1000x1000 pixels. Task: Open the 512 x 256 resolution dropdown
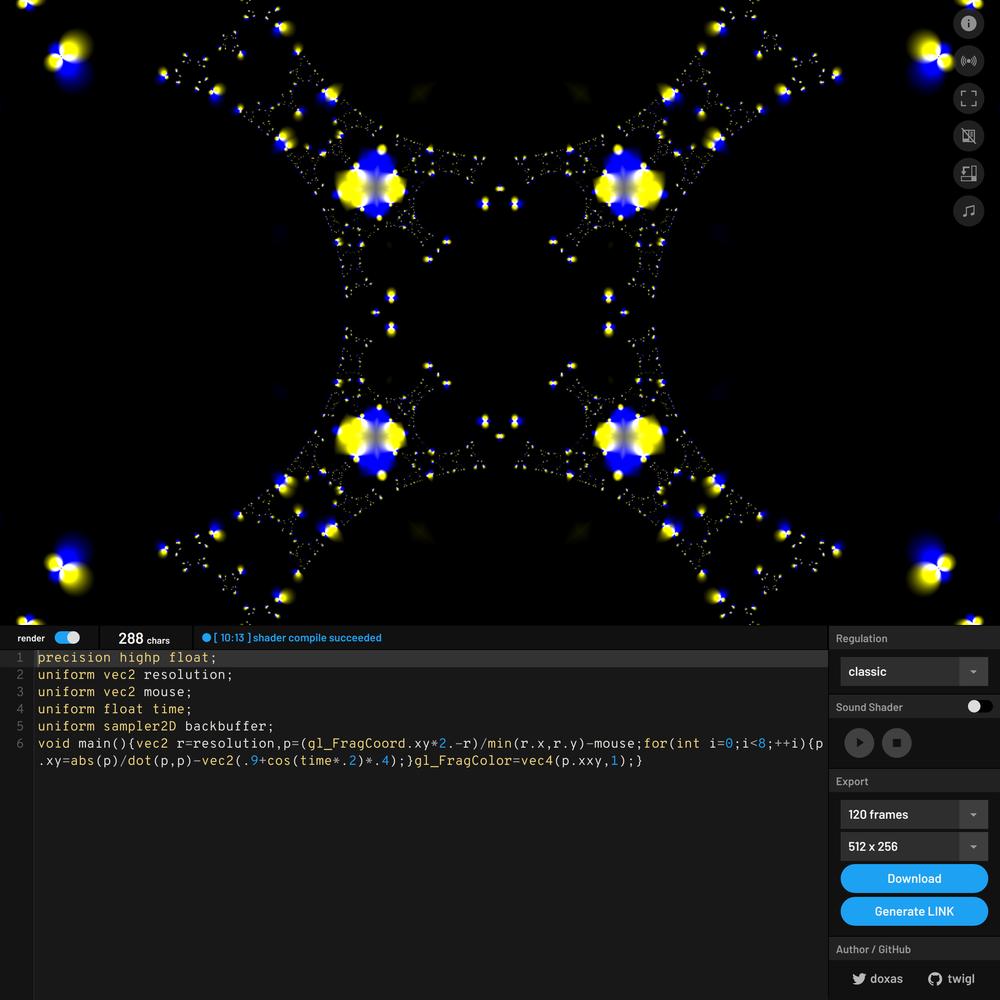coord(914,846)
